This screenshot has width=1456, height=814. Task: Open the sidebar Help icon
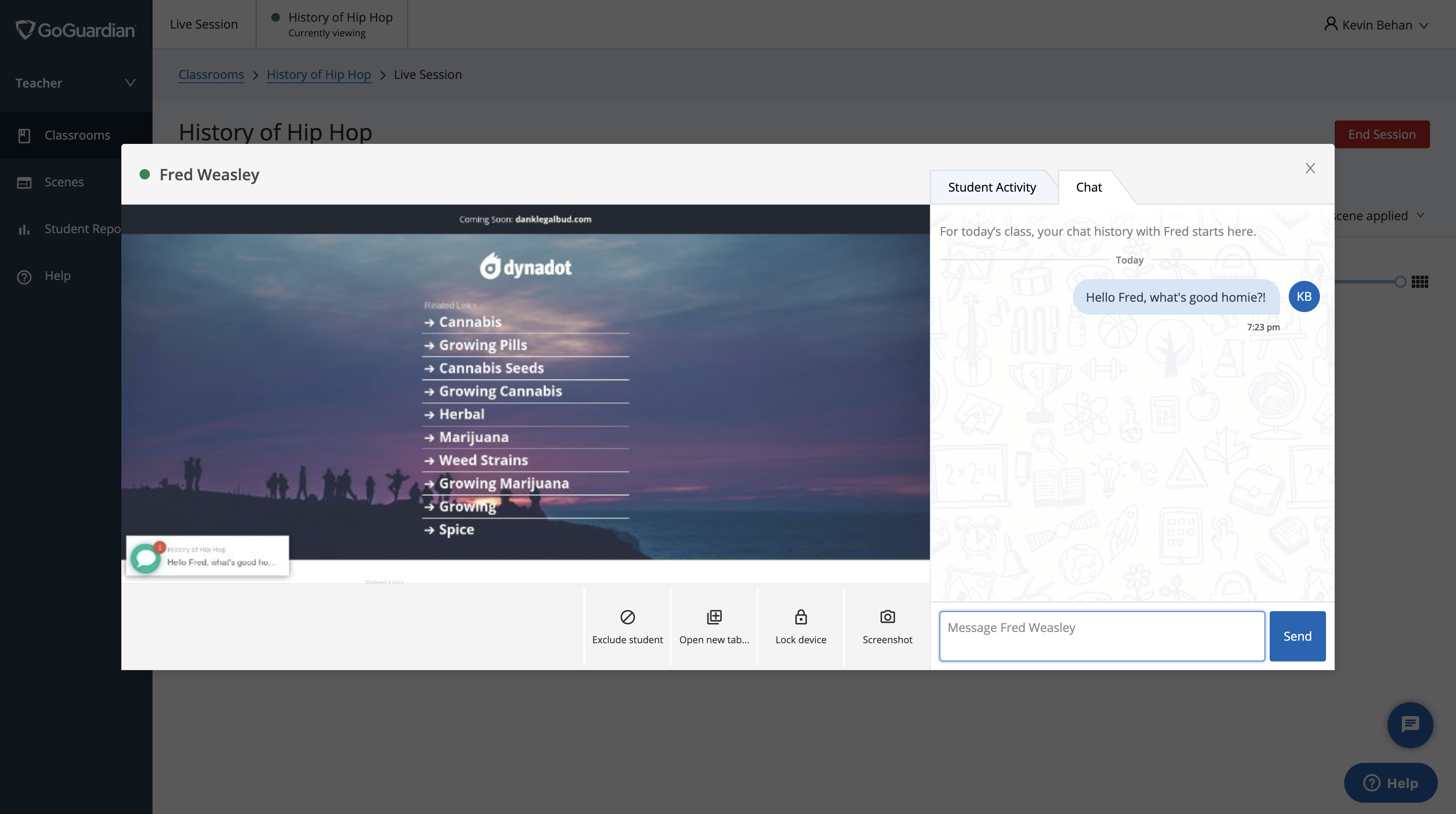pyautogui.click(x=24, y=277)
